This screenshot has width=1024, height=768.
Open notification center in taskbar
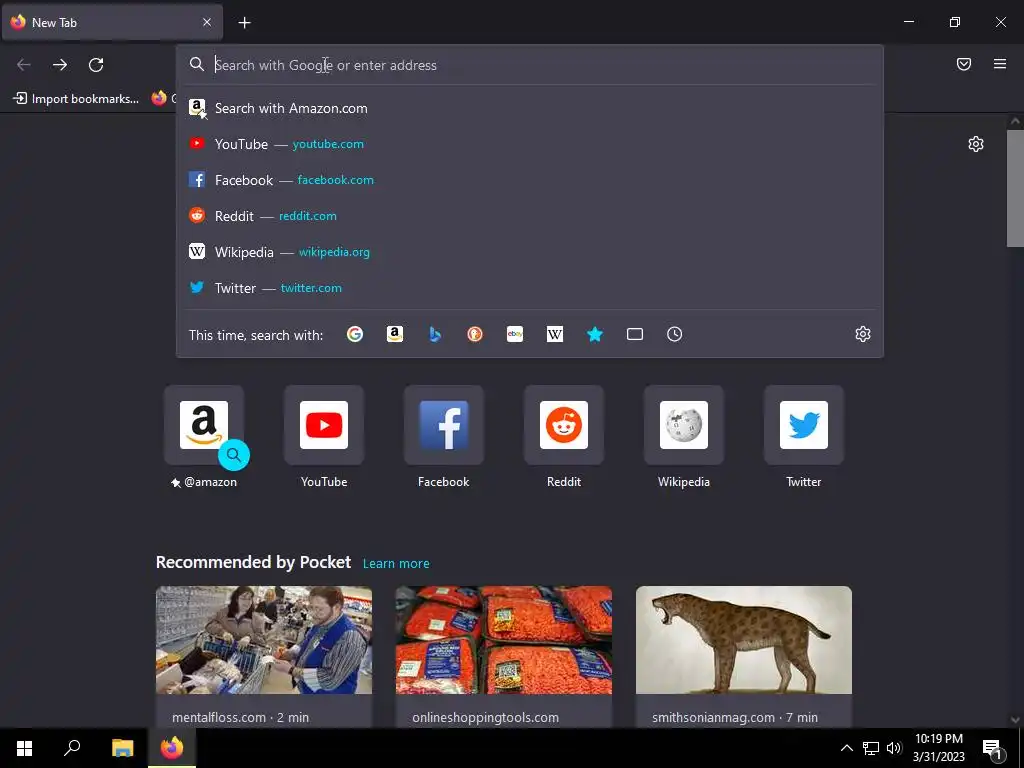click(x=992, y=748)
